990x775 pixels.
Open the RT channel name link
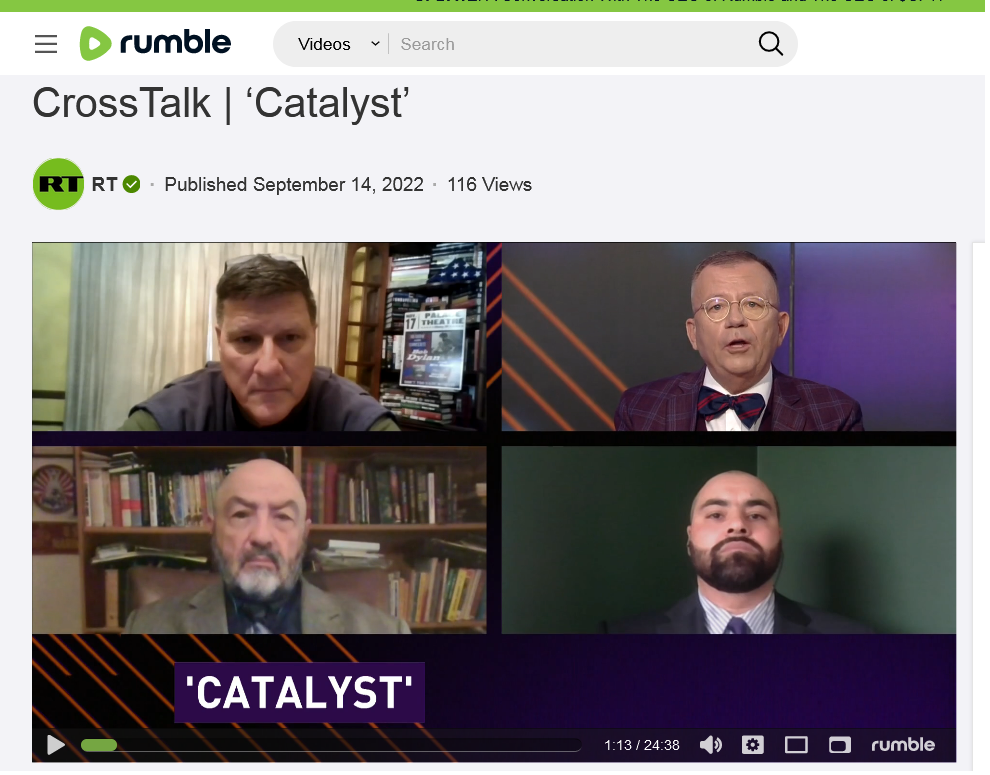105,185
